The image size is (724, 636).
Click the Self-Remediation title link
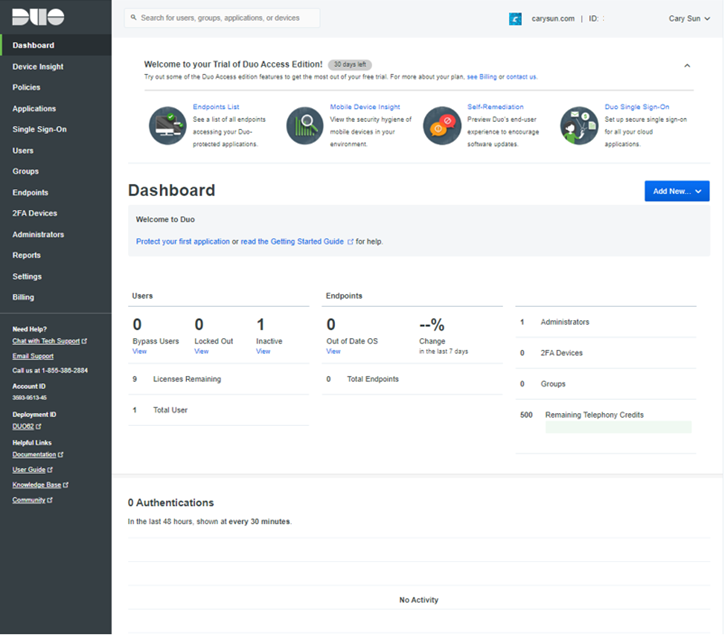[495, 107]
